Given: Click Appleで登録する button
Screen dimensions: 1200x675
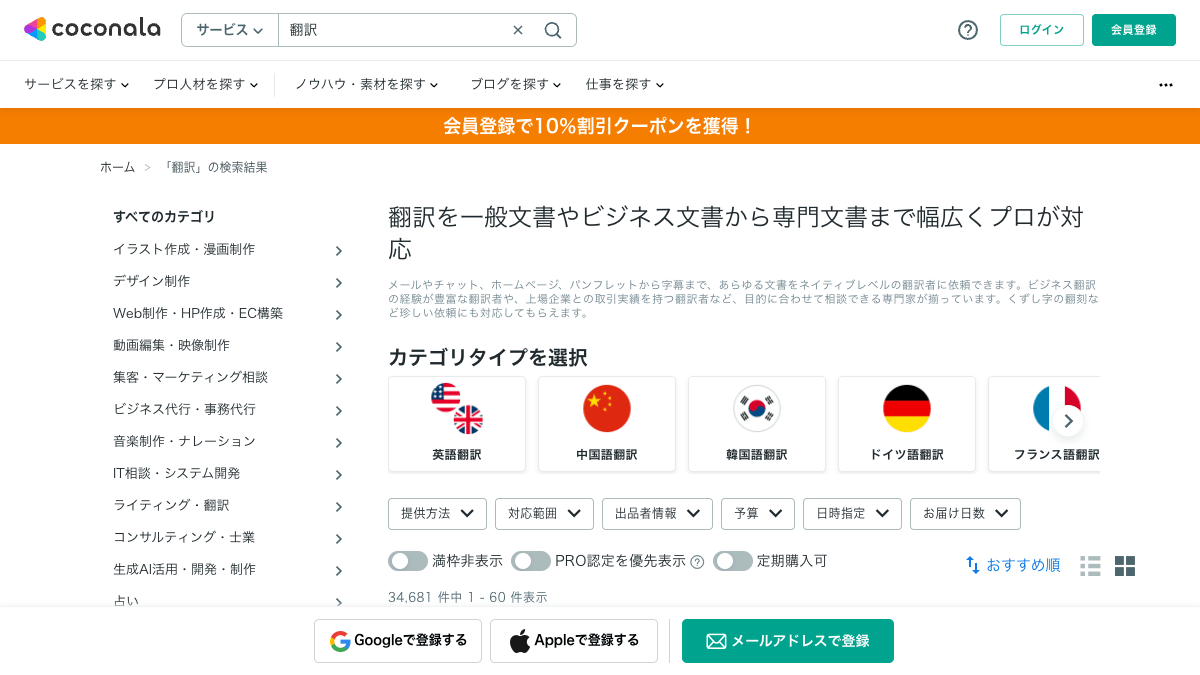Looking at the screenshot, I should [x=574, y=641].
